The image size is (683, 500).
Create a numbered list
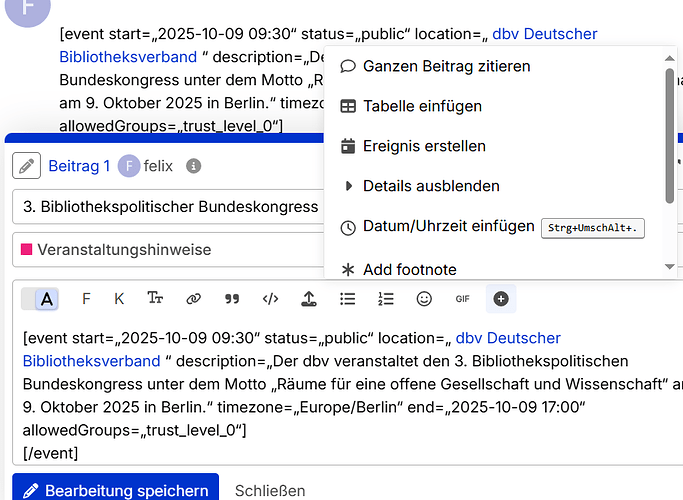386,299
